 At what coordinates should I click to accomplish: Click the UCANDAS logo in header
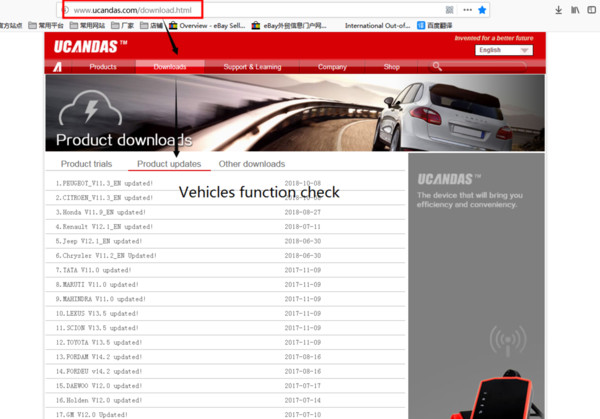pyautogui.click(x=90, y=47)
